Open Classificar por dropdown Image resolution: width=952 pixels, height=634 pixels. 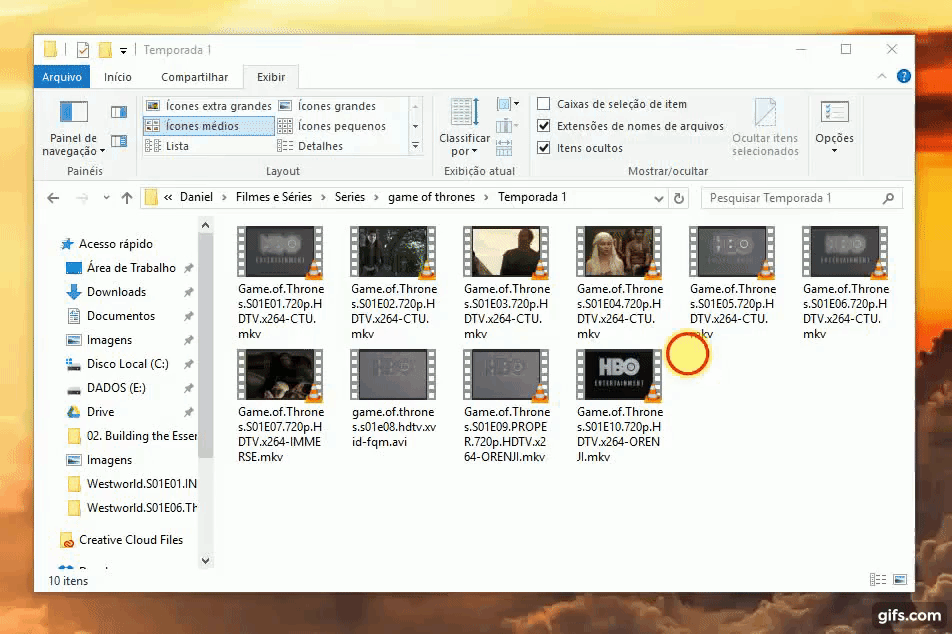click(464, 128)
